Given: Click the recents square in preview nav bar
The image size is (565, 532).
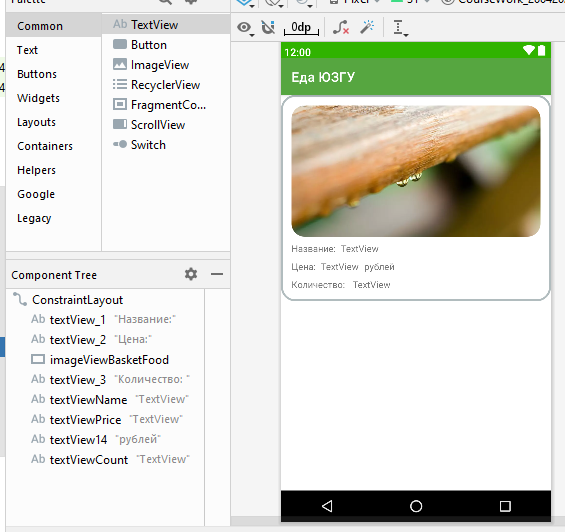Looking at the screenshot, I should point(505,506).
